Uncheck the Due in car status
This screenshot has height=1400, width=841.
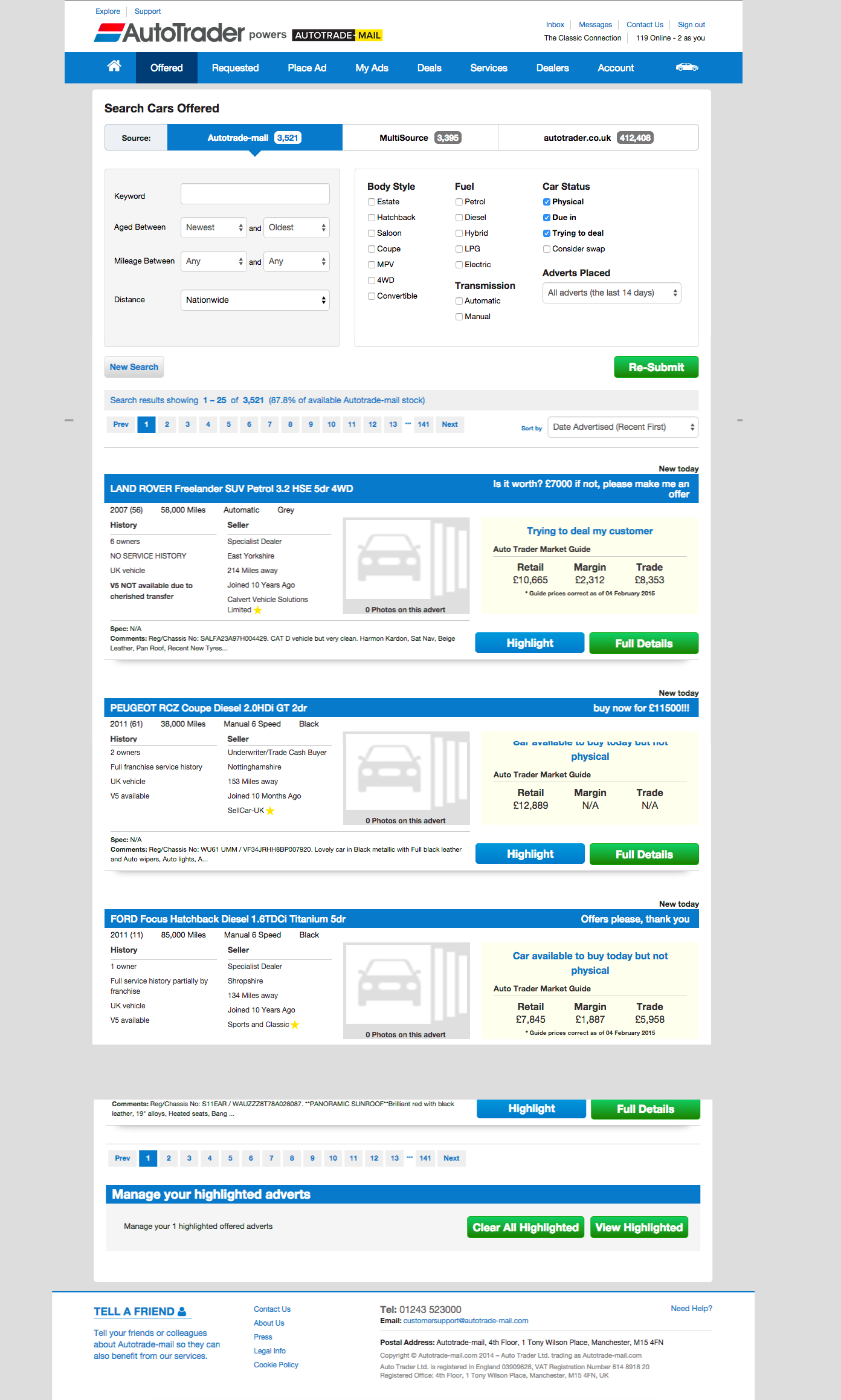(547, 218)
